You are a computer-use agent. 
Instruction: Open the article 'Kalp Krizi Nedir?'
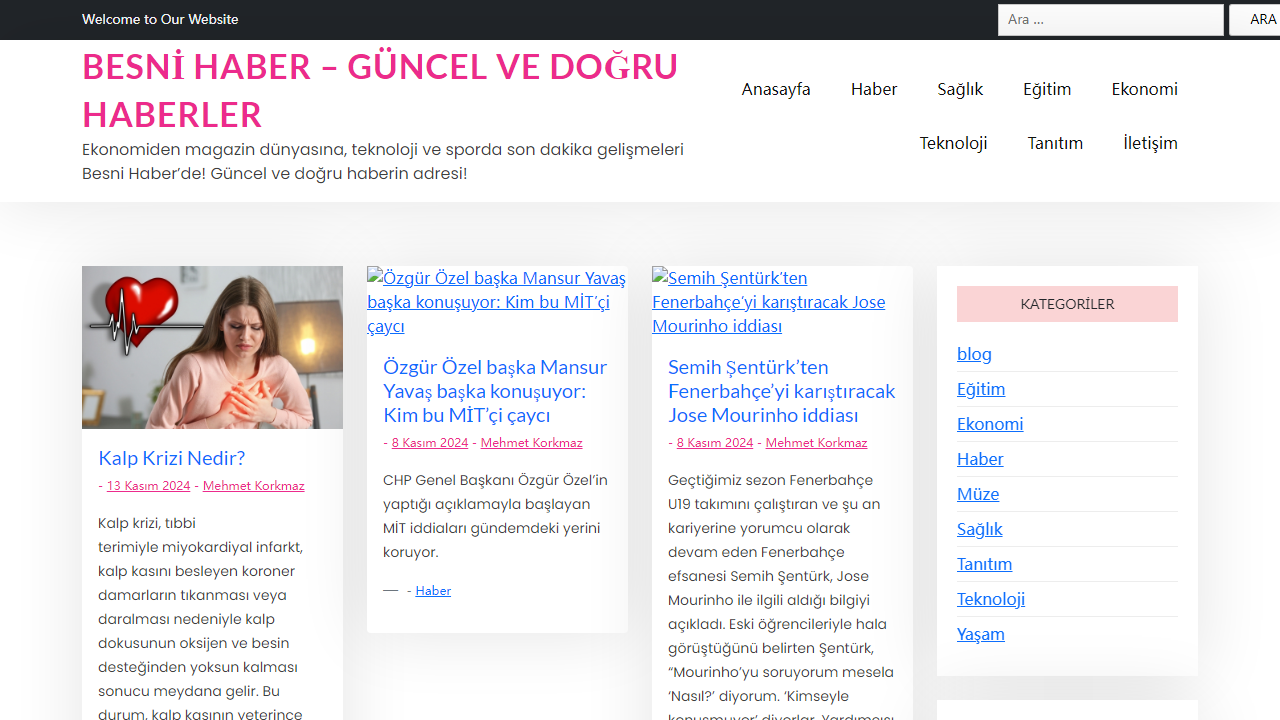click(x=171, y=458)
